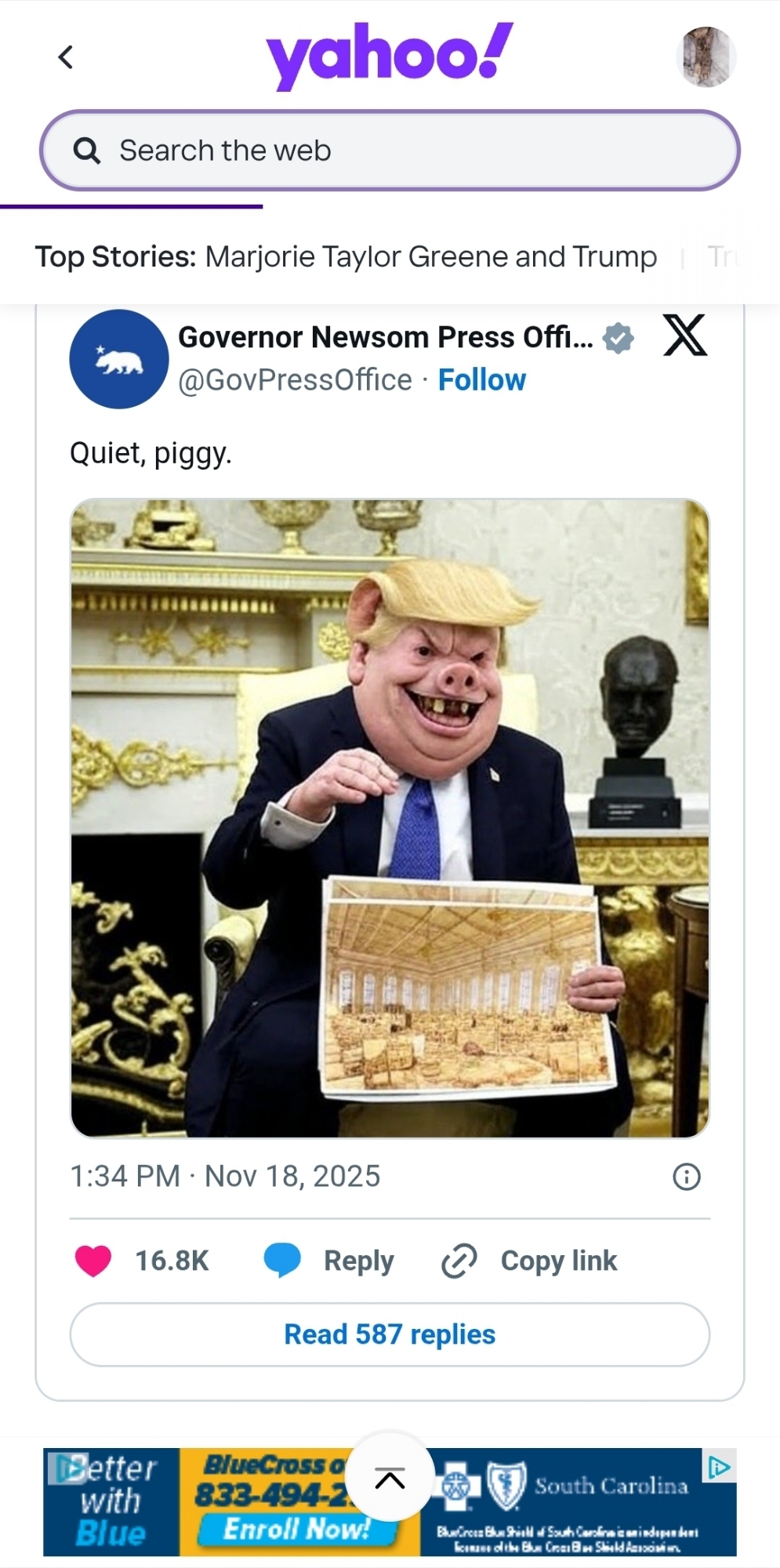Open the Yahoo logo homepage

(x=390, y=55)
